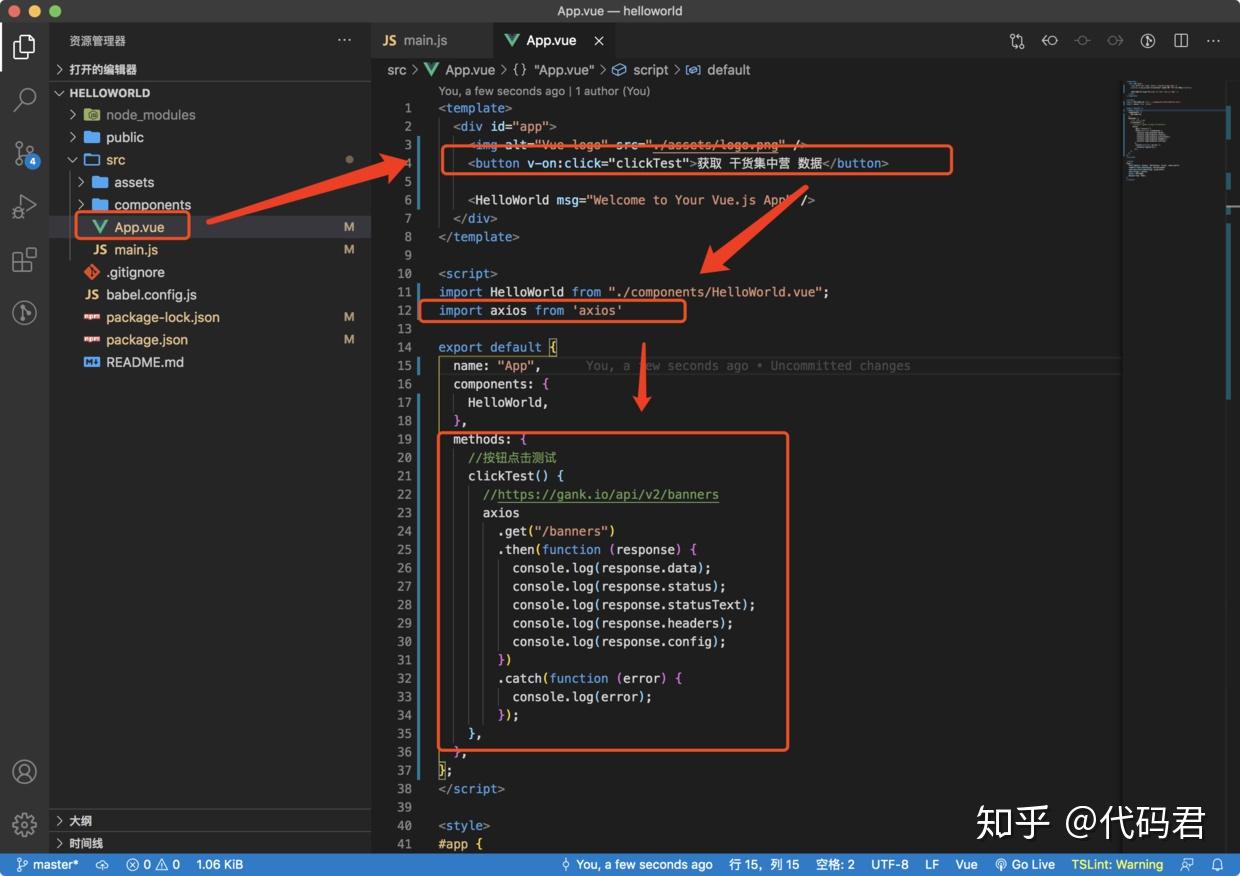Open the Manage gear icon
The height and width of the screenshot is (876, 1240).
(24, 824)
